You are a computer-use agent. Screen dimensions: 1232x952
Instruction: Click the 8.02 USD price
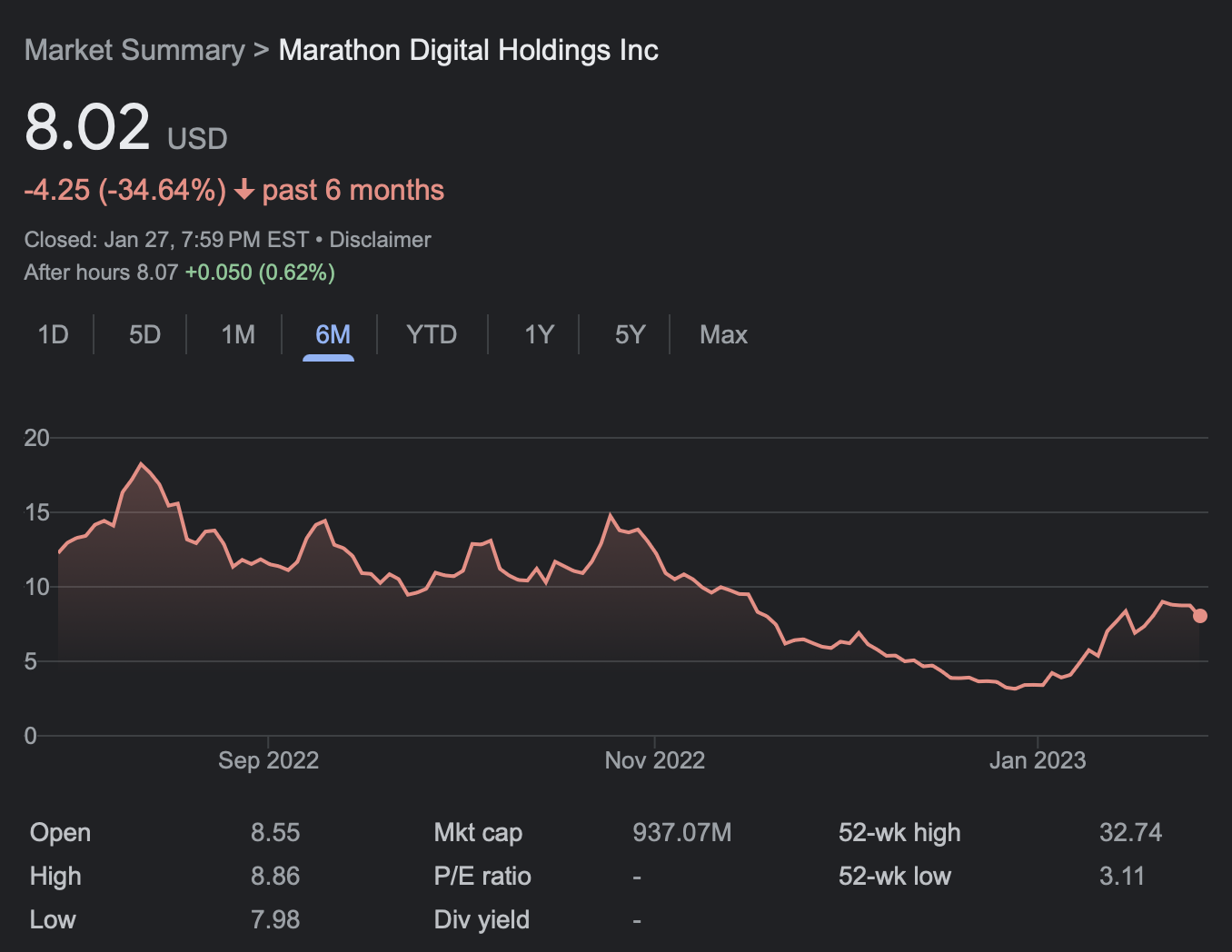(126, 128)
